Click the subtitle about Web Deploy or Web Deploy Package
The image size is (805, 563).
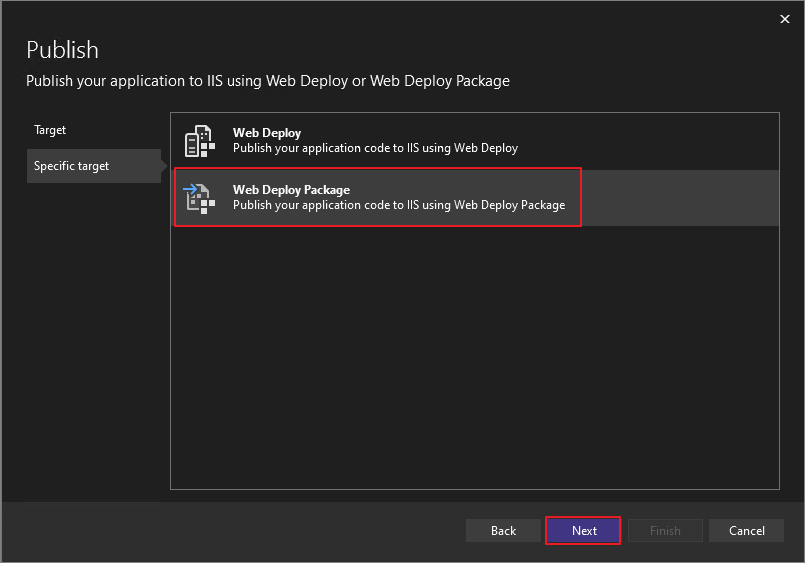coord(268,81)
